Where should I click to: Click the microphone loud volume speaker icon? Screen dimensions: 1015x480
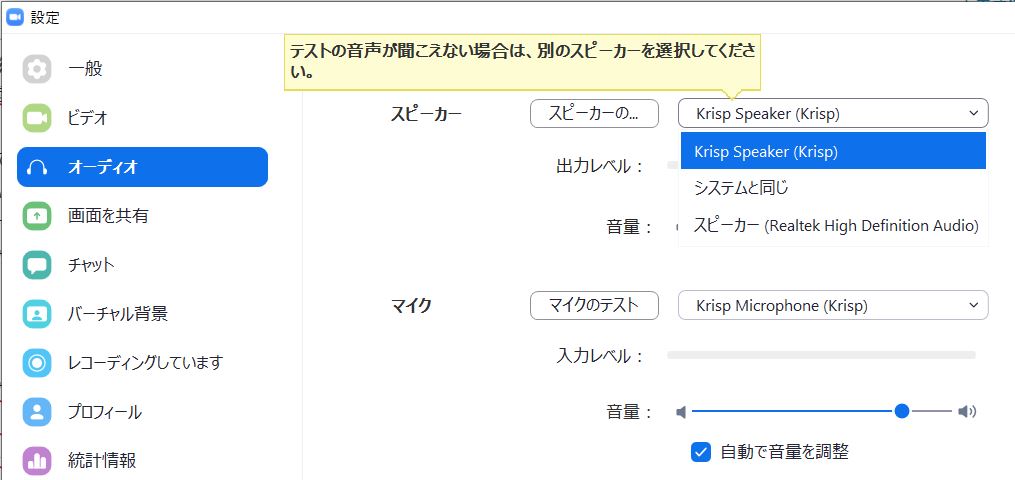tap(967, 411)
